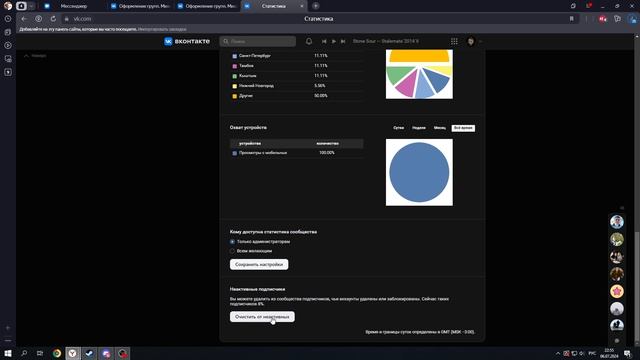Open the video play icon in browser sidebar
Image resolution: width=640 pixels, height=360 pixels.
point(8,45)
